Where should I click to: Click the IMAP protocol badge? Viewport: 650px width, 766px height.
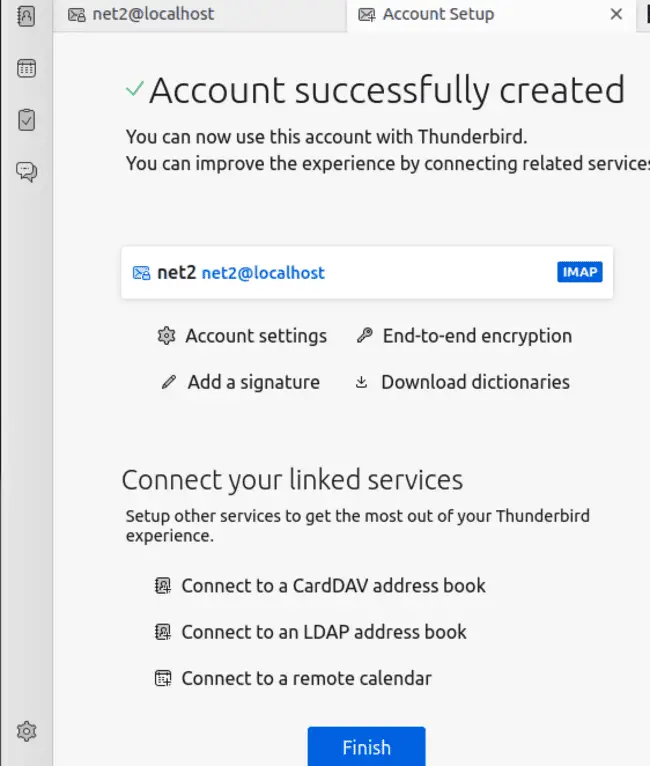click(580, 272)
